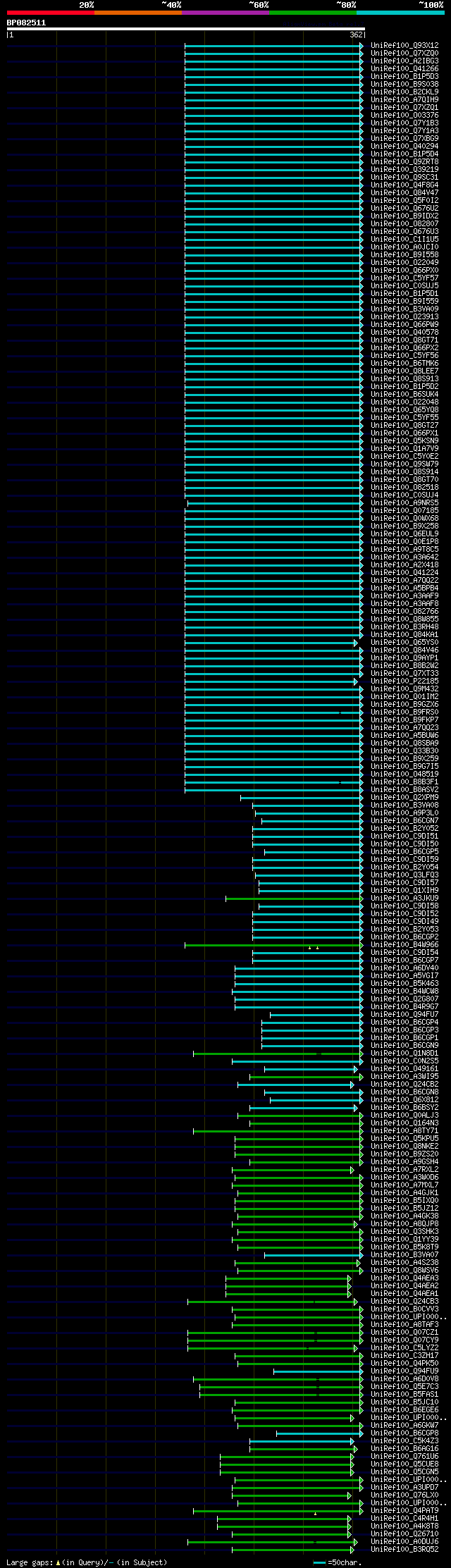Click the BP082511 query name
The width and height of the screenshot is (451, 1568).
[x=26, y=23]
